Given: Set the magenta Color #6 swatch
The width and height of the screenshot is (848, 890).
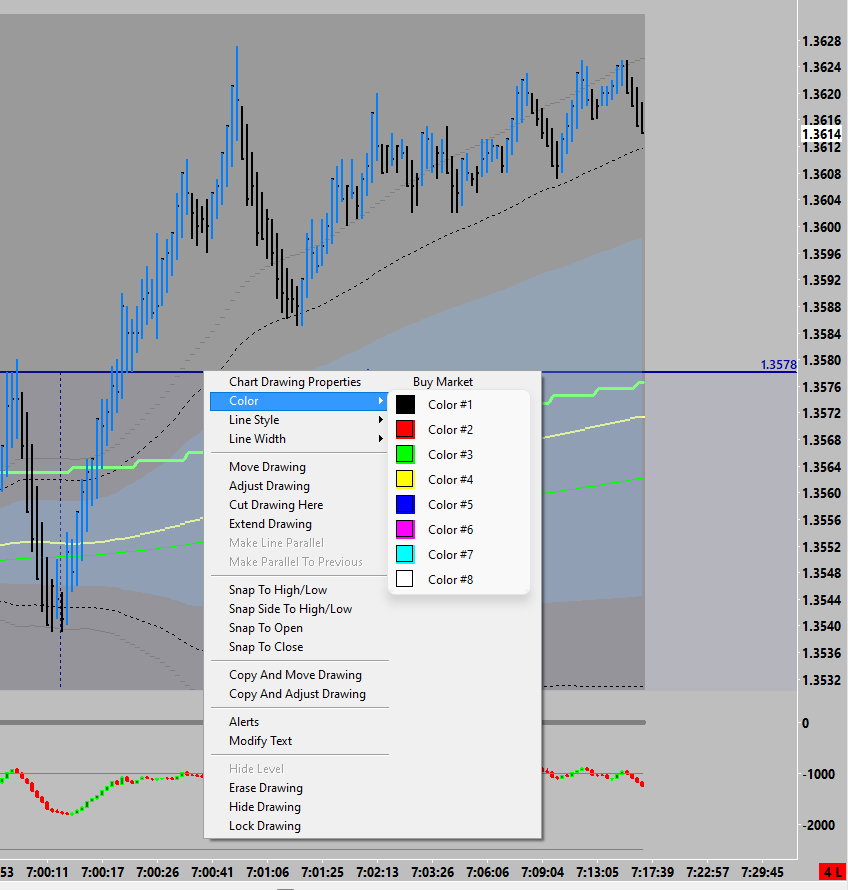Looking at the screenshot, I should tap(405, 530).
